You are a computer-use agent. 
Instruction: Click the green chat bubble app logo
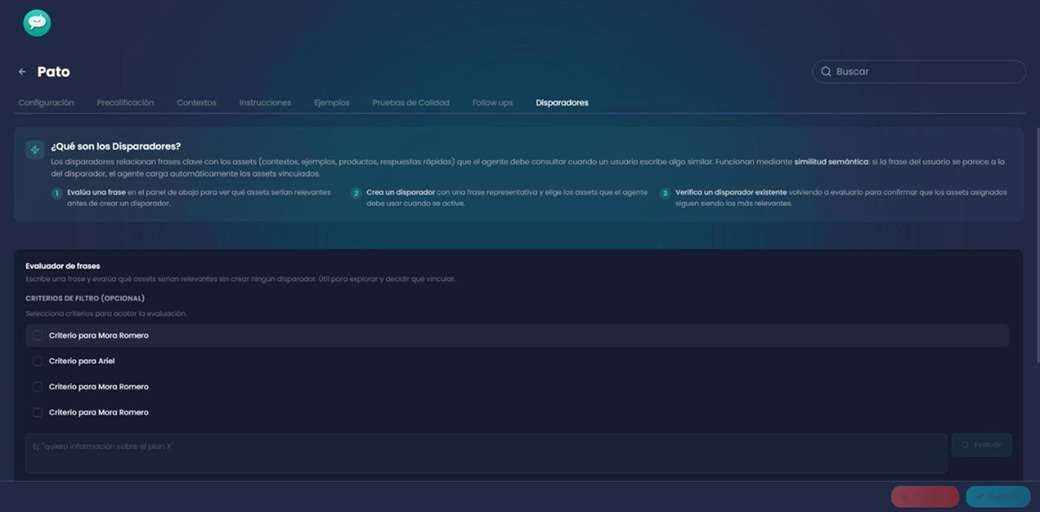(x=37, y=23)
